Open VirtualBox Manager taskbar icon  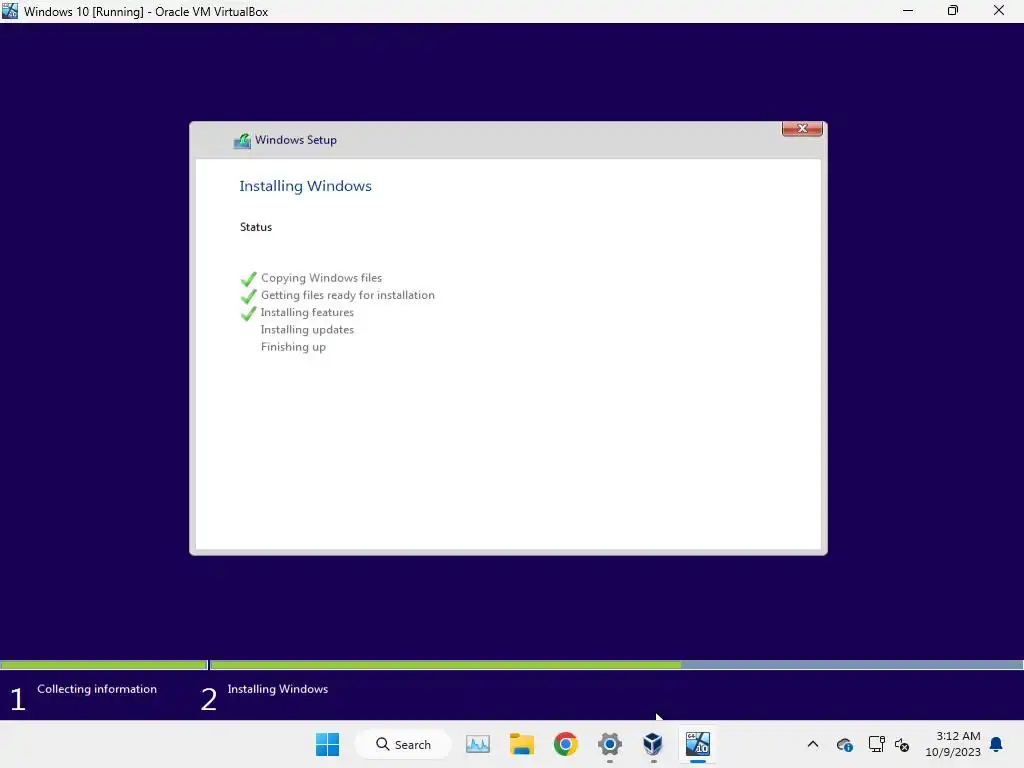pyautogui.click(x=653, y=744)
